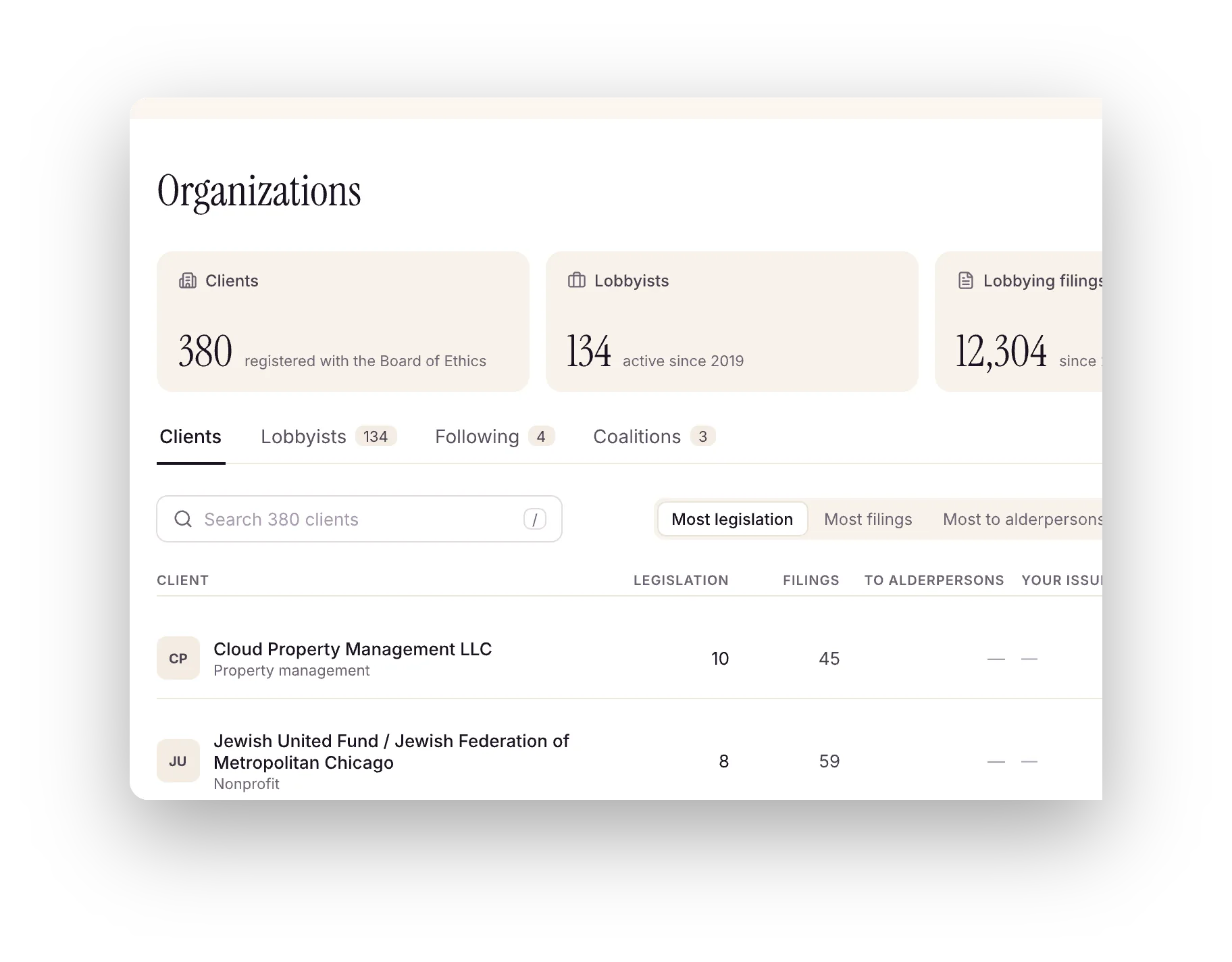The image size is (1232, 962).
Task: Click the YOUR ISSUES column header
Action: tap(1062, 580)
